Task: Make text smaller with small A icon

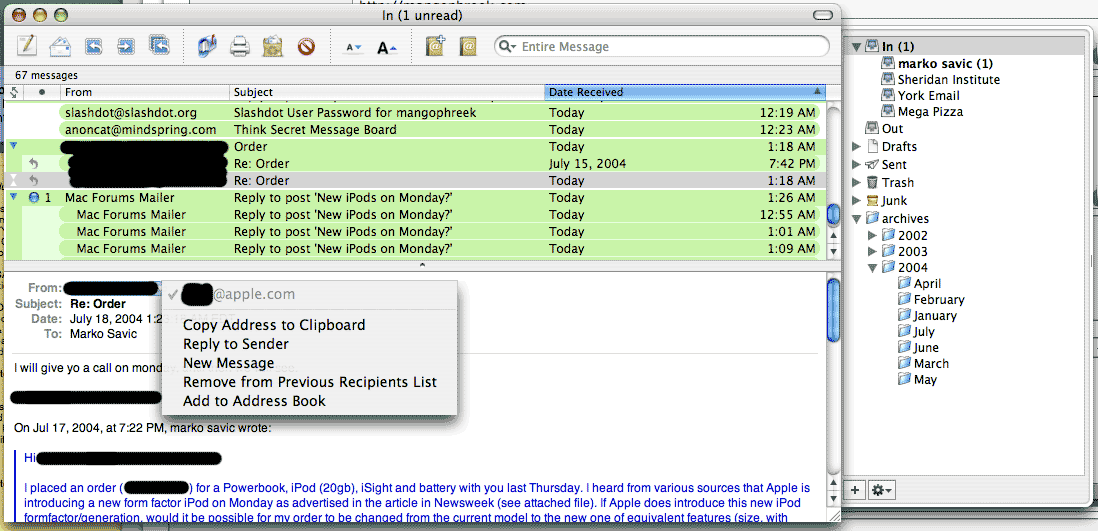Action: click(353, 48)
